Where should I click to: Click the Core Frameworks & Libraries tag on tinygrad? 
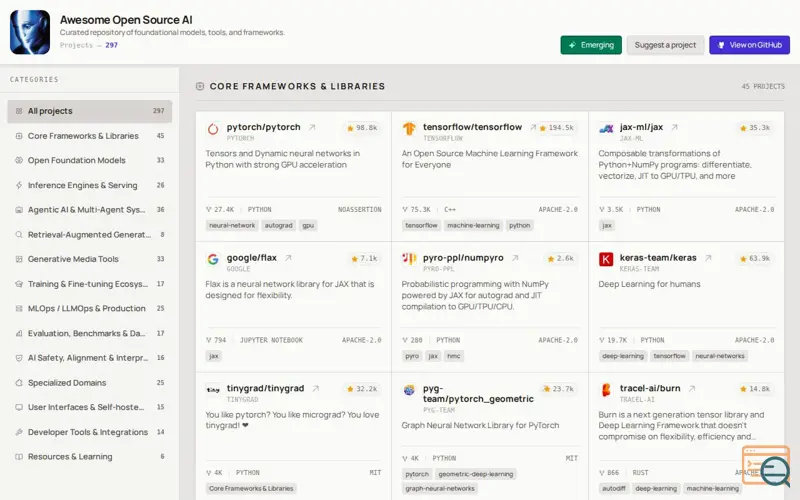tap(251, 489)
